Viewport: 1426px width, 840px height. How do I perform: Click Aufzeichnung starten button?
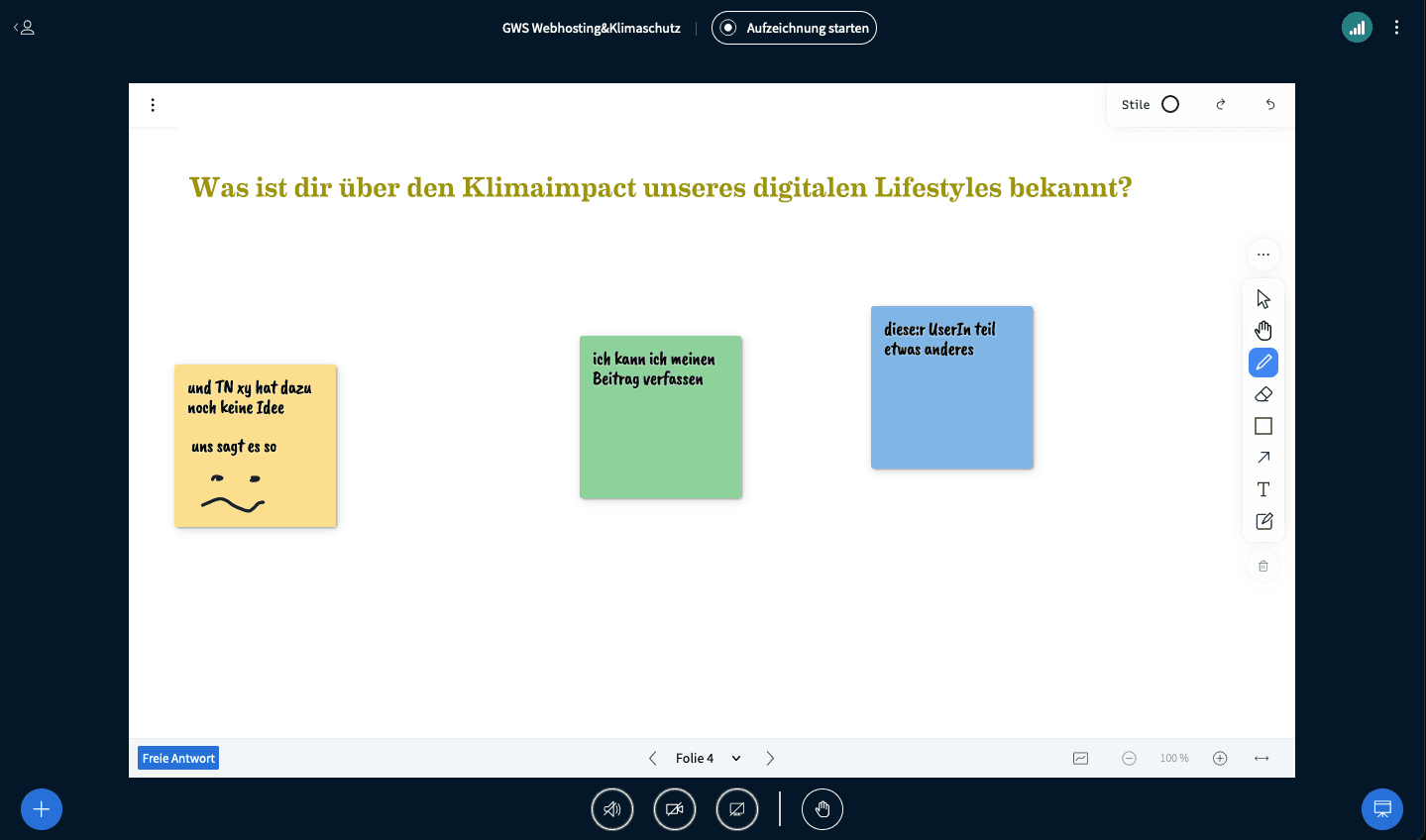(794, 28)
